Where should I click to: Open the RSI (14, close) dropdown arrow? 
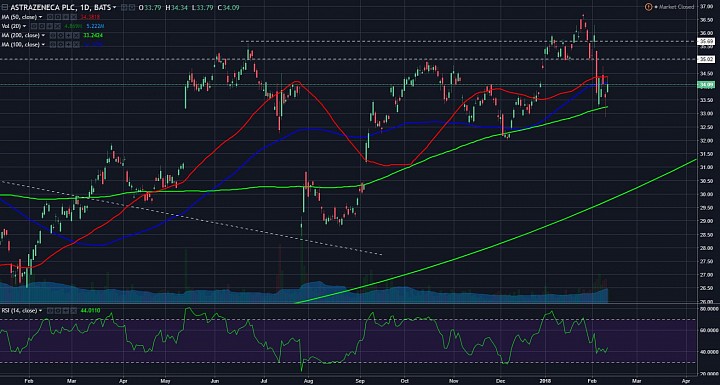[41, 311]
